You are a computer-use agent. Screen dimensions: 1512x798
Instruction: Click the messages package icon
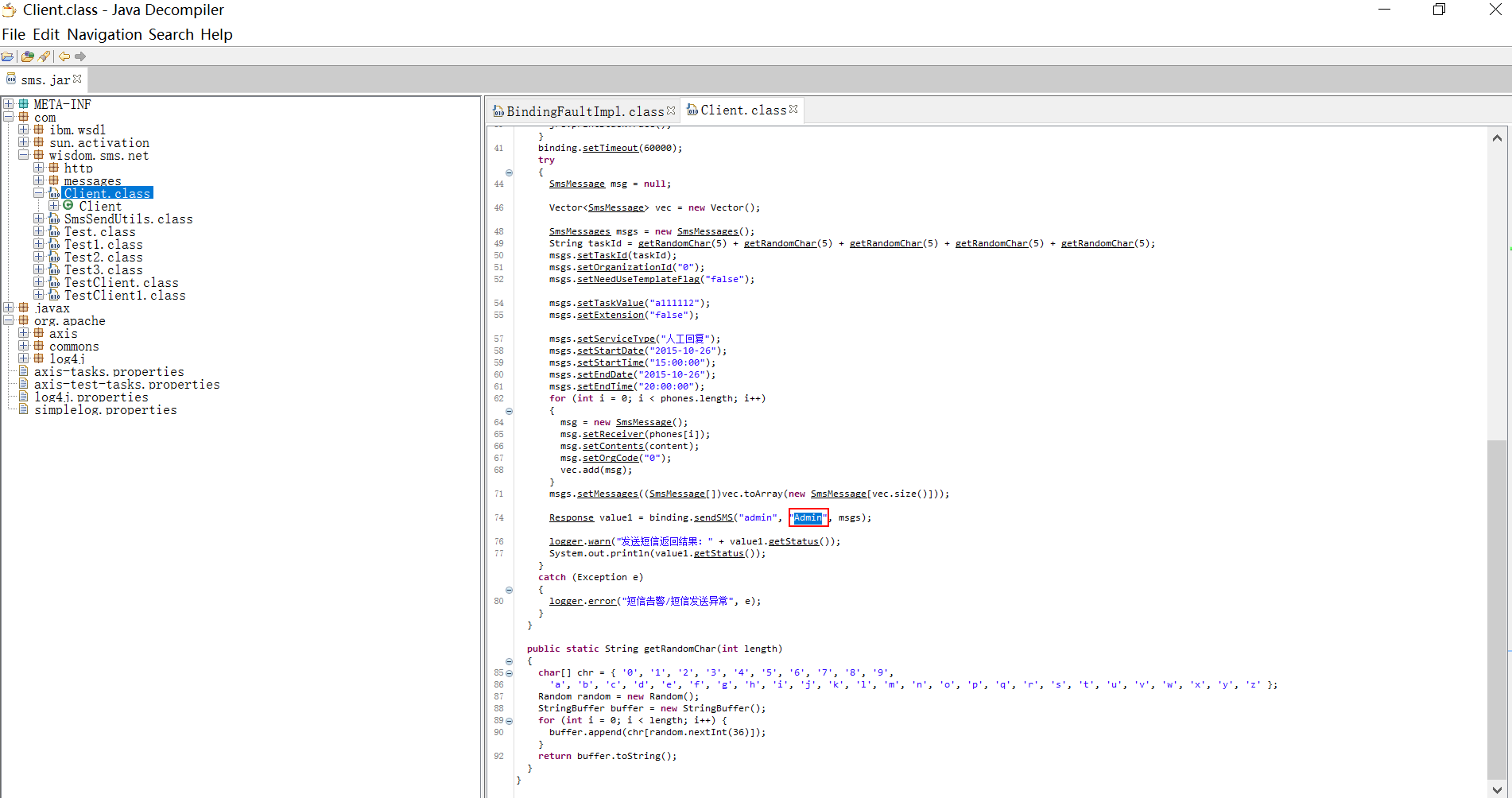(x=54, y=180)
